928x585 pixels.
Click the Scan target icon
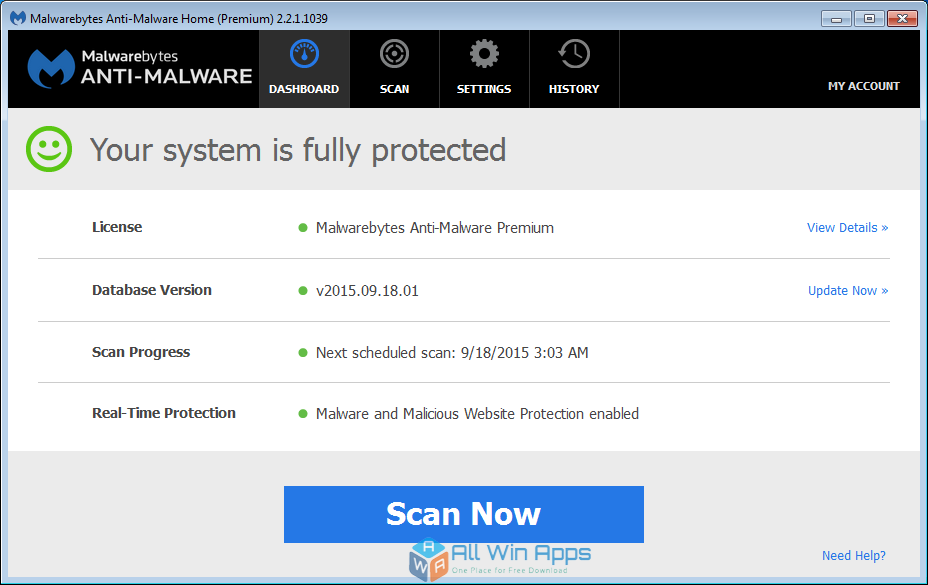click(394, 54)
